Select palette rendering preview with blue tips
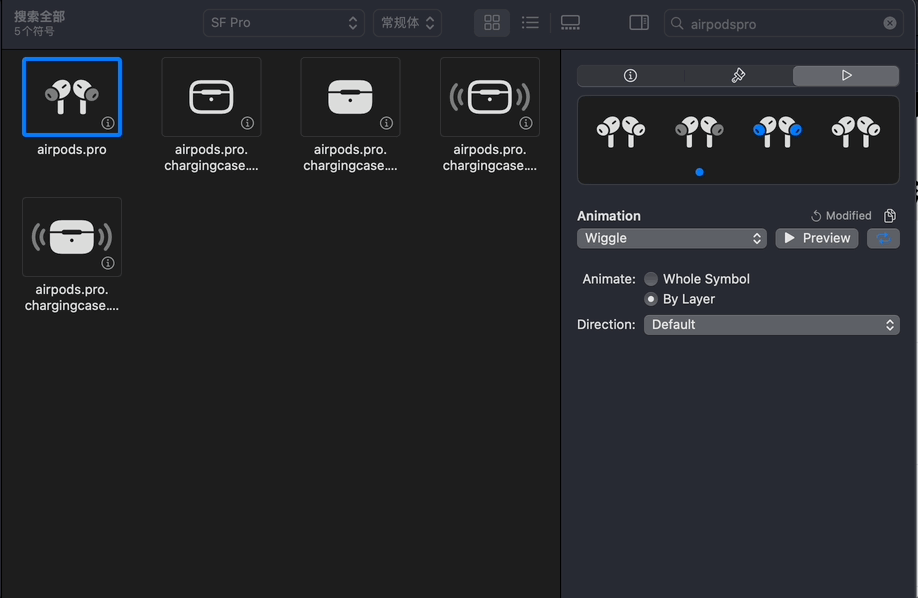This screenshot has width=918, height=598. [x=777, y=132]
